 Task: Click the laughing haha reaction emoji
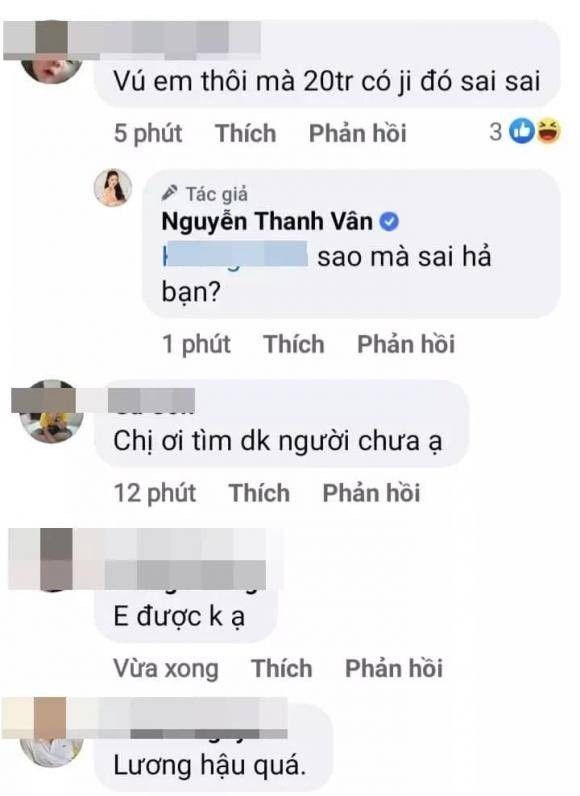548,131
